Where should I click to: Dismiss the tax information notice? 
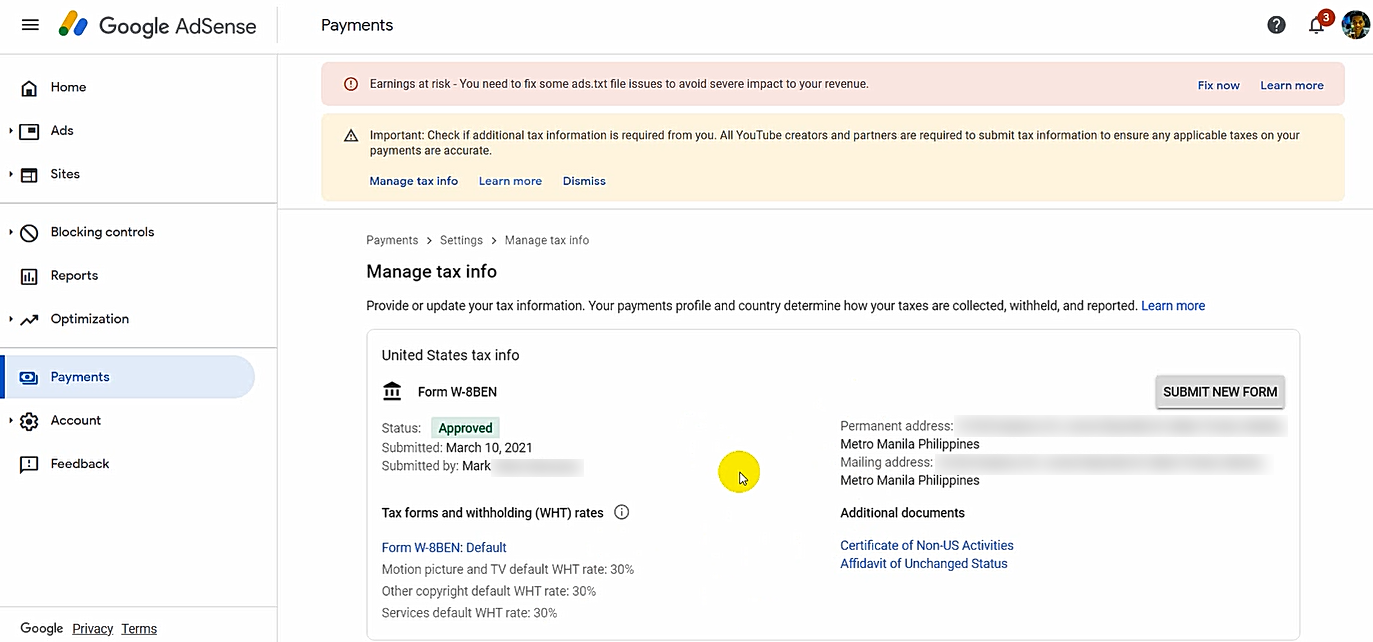click(584, 181)
